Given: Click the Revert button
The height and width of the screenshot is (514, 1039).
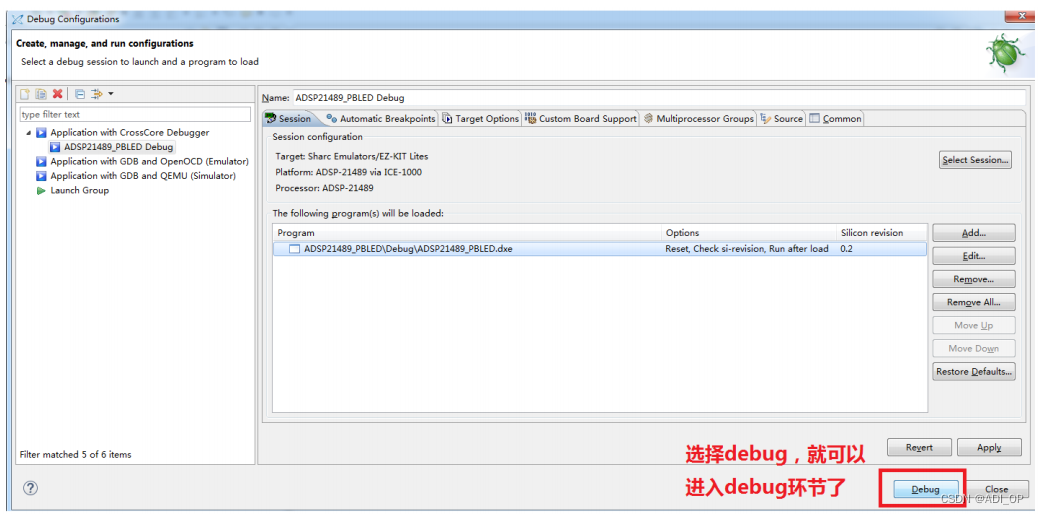Looking at the screenshot, I should (x=919, y=447).
